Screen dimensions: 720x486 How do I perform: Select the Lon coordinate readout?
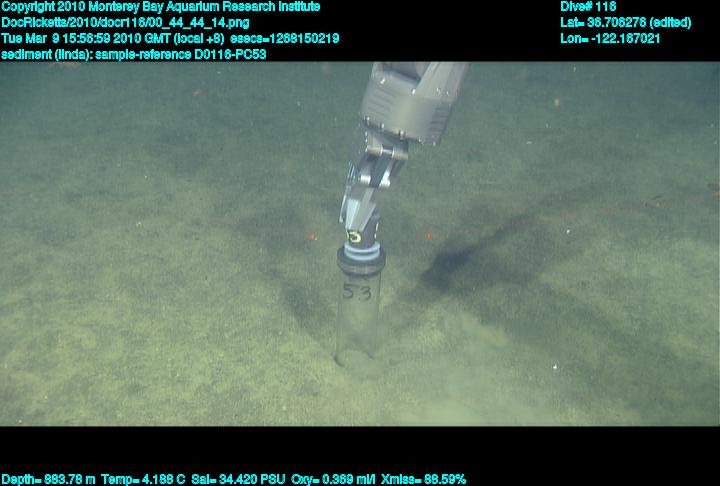click(610, 38)
